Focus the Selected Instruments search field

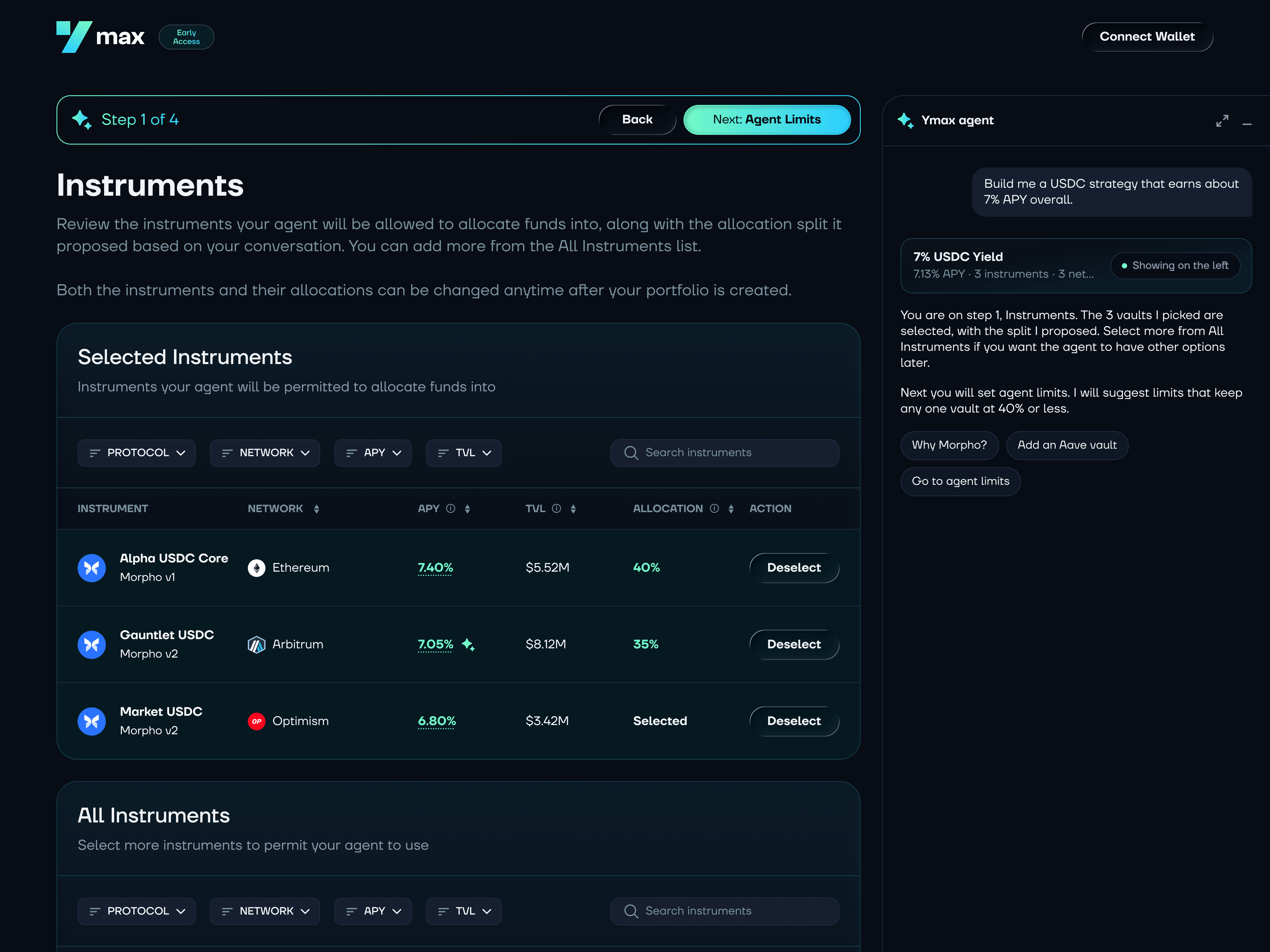[725, 453]
